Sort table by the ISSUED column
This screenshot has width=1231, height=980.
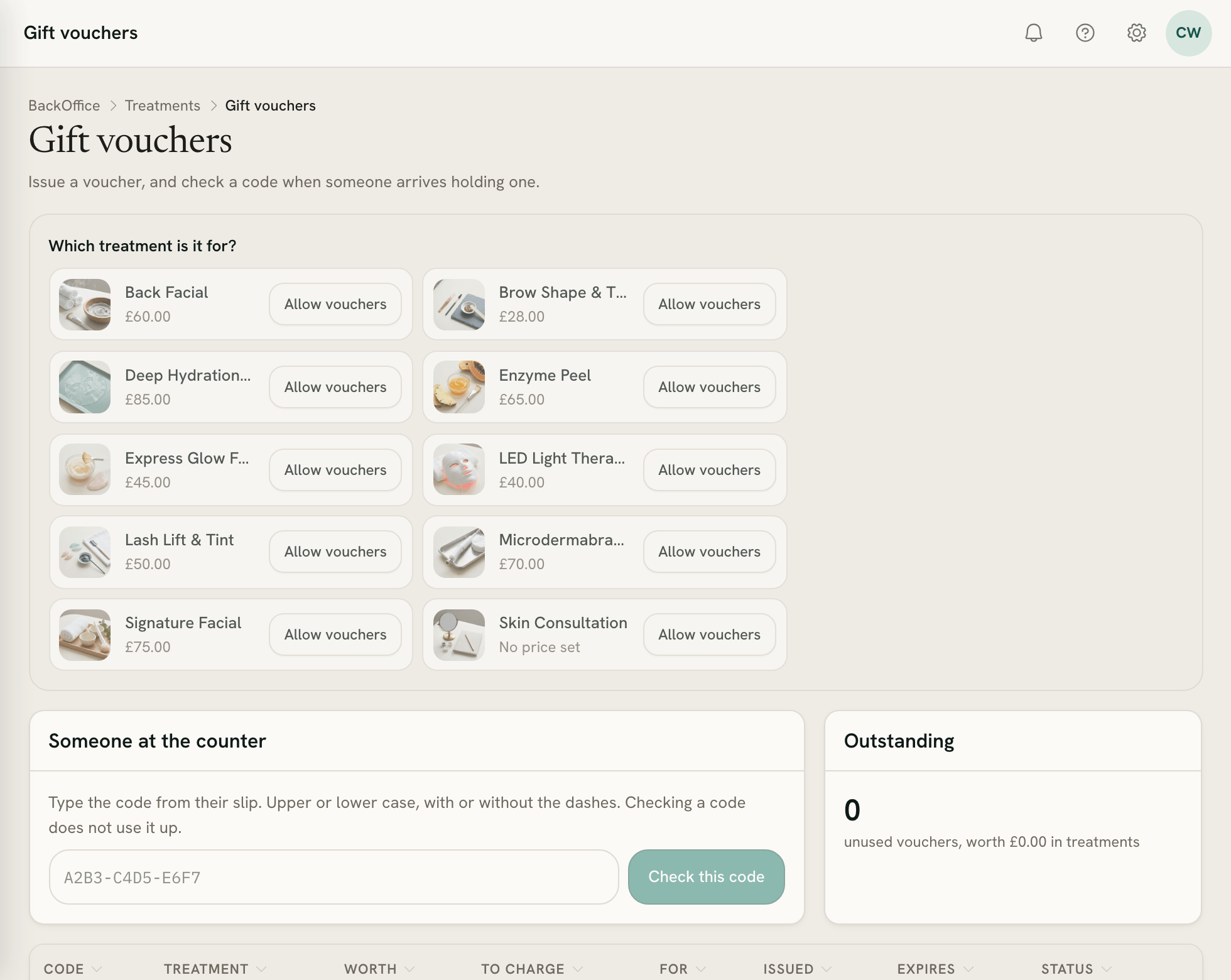(798, 969)
